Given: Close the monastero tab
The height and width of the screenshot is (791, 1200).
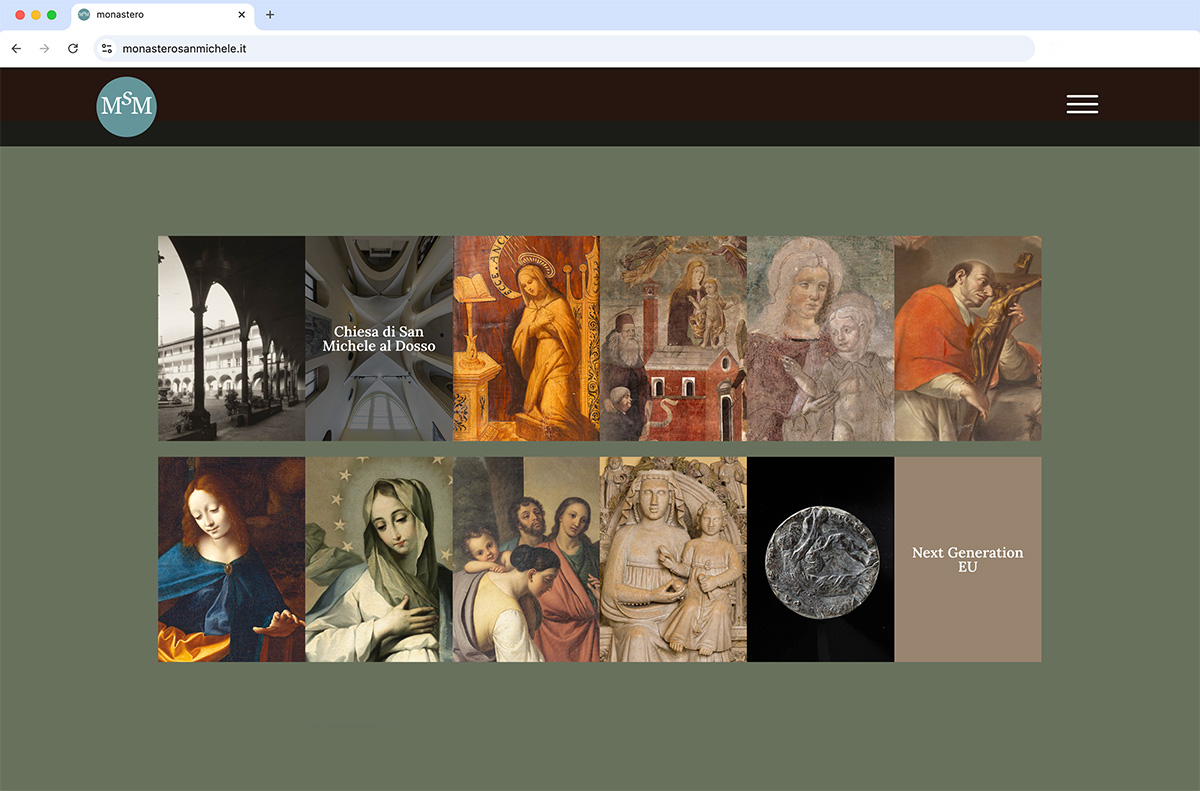Looking at the screenshot, I should [x=241, y=15].
